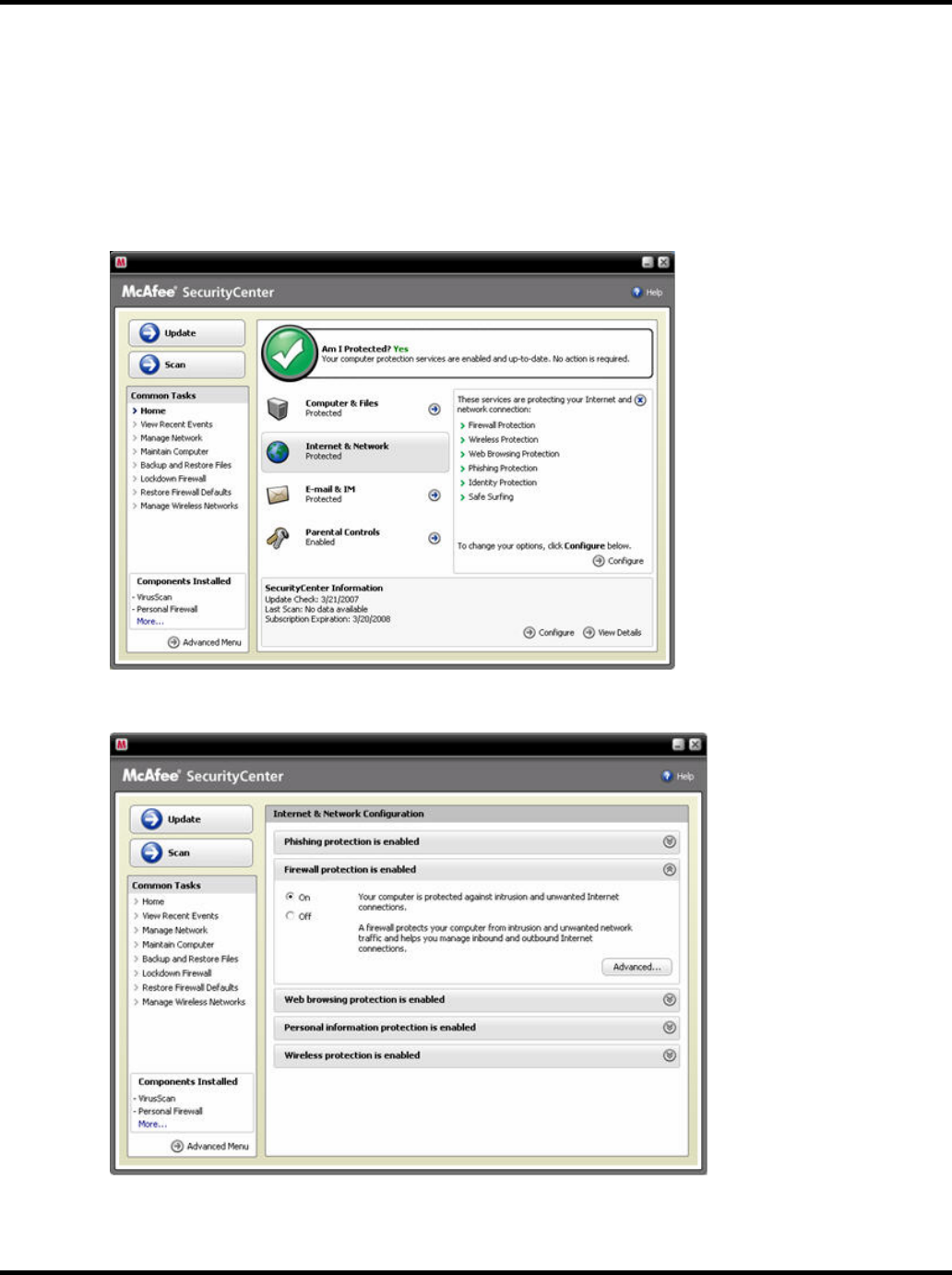Click Update button in lower SecurityCenter window
This screenshot has height=1275, width=952.
click(x=191, y=819)
